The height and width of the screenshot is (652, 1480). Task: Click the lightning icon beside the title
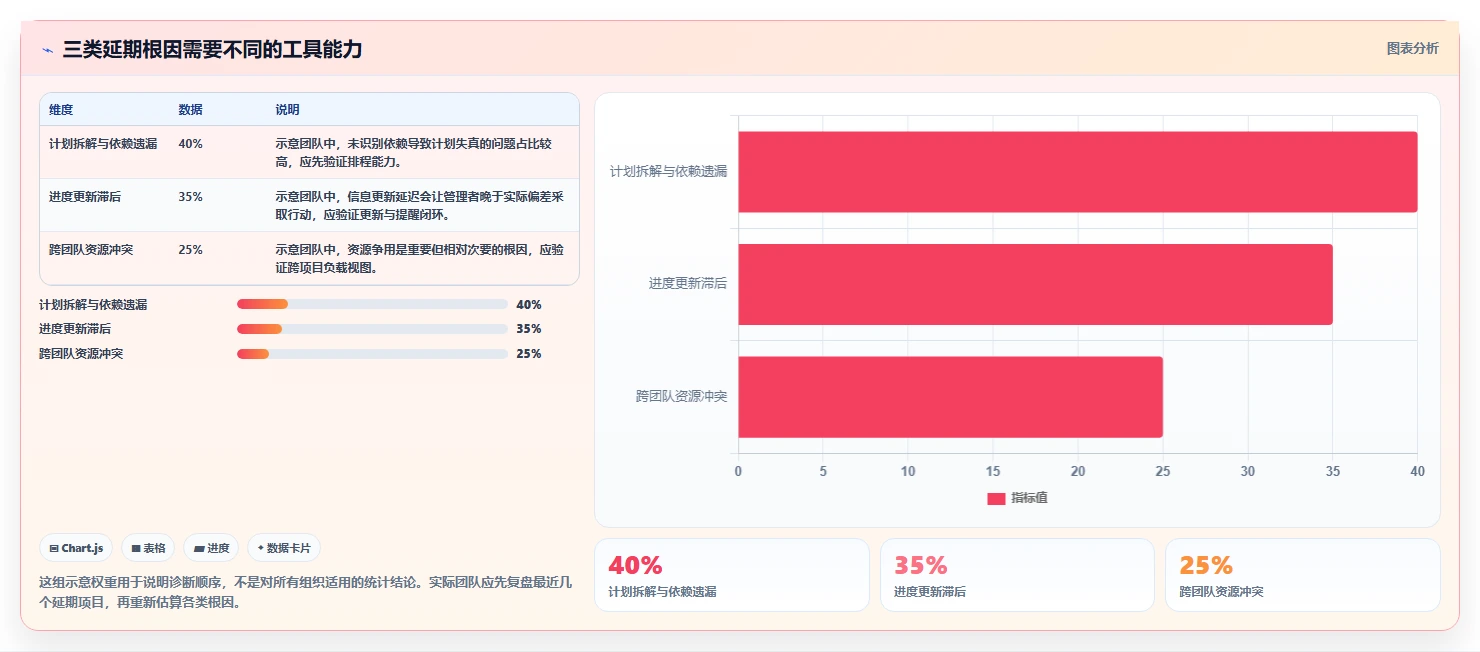(47, 49)
